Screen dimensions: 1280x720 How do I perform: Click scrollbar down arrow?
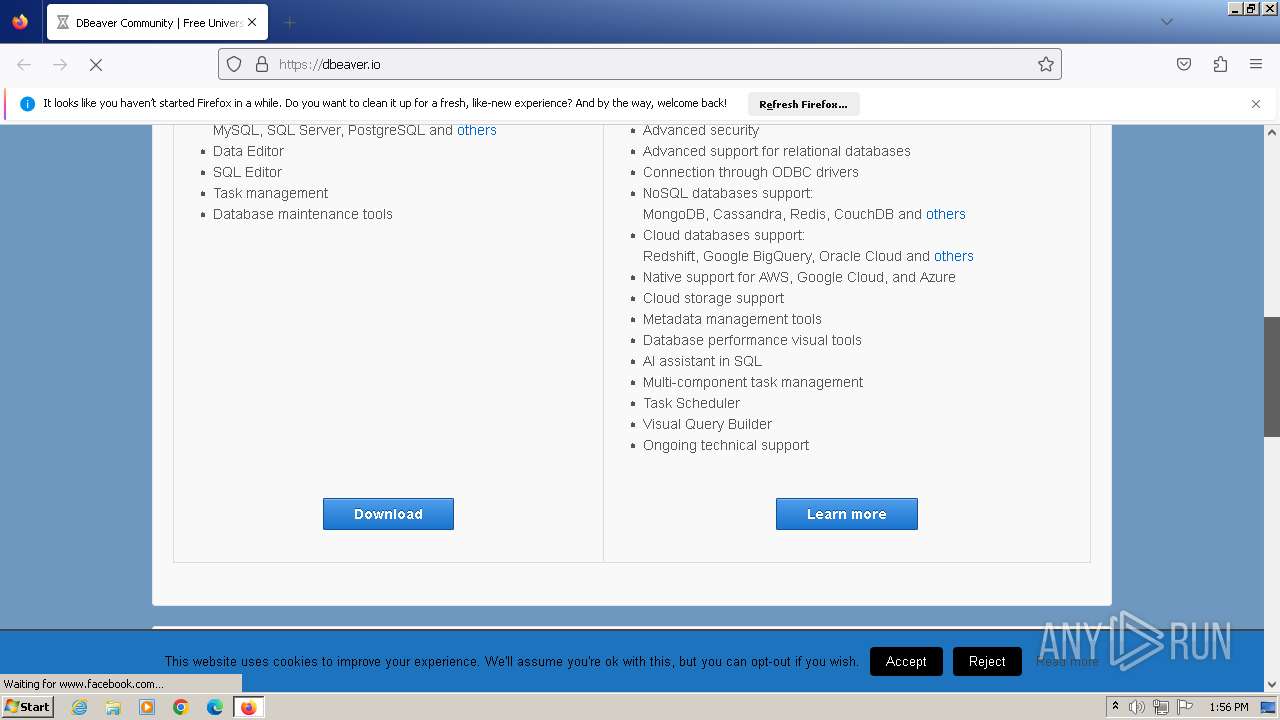click(1272, 684)
